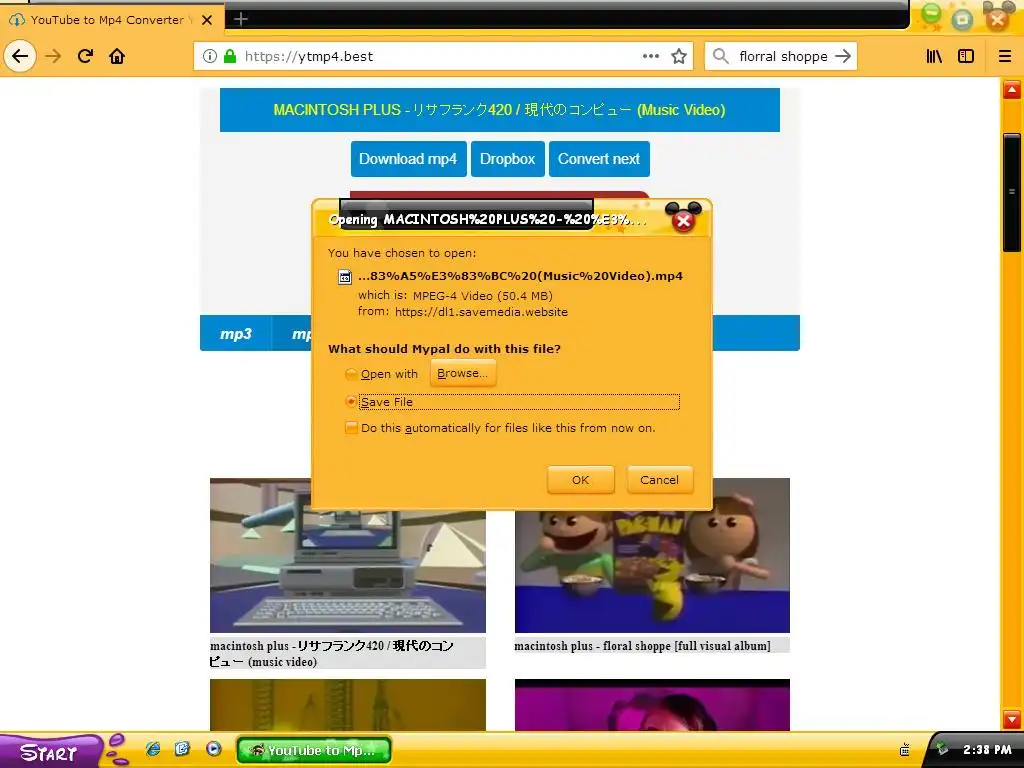This screenshot has width=1024, height=768.
Task: Select the Save File radio option
Action: click(351, 402)
